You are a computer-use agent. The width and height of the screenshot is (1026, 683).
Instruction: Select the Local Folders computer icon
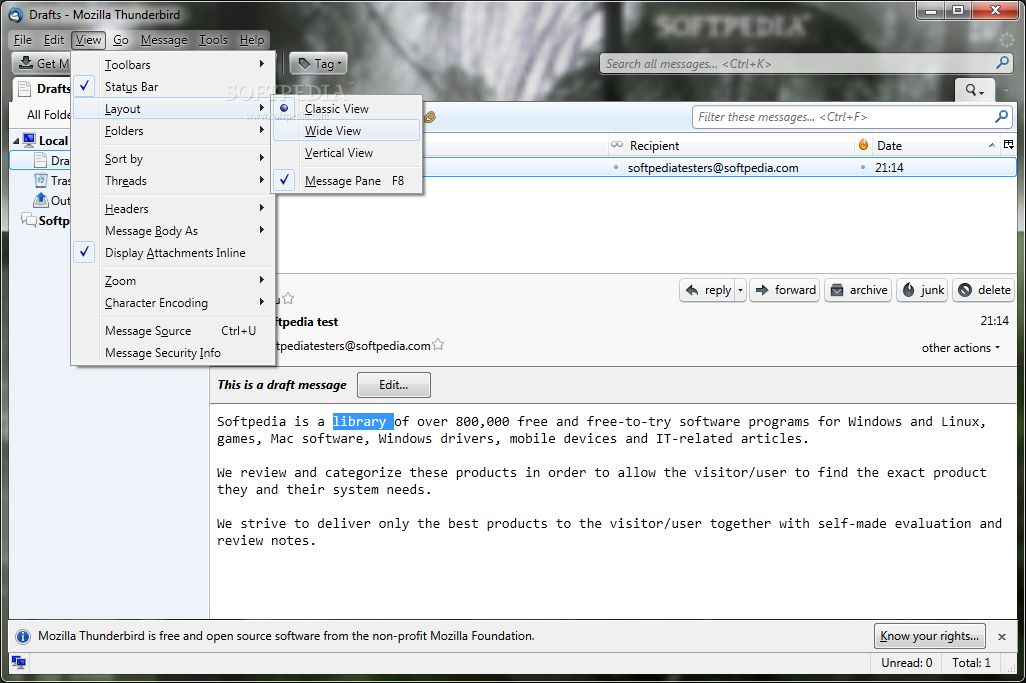click(x=28, y=140)
